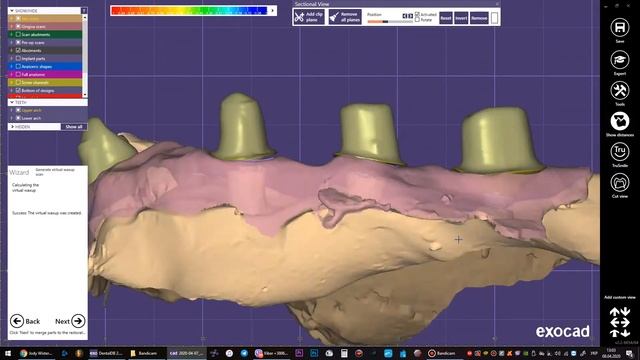Click help question mark on Show/Hide panel

[84, 11]
